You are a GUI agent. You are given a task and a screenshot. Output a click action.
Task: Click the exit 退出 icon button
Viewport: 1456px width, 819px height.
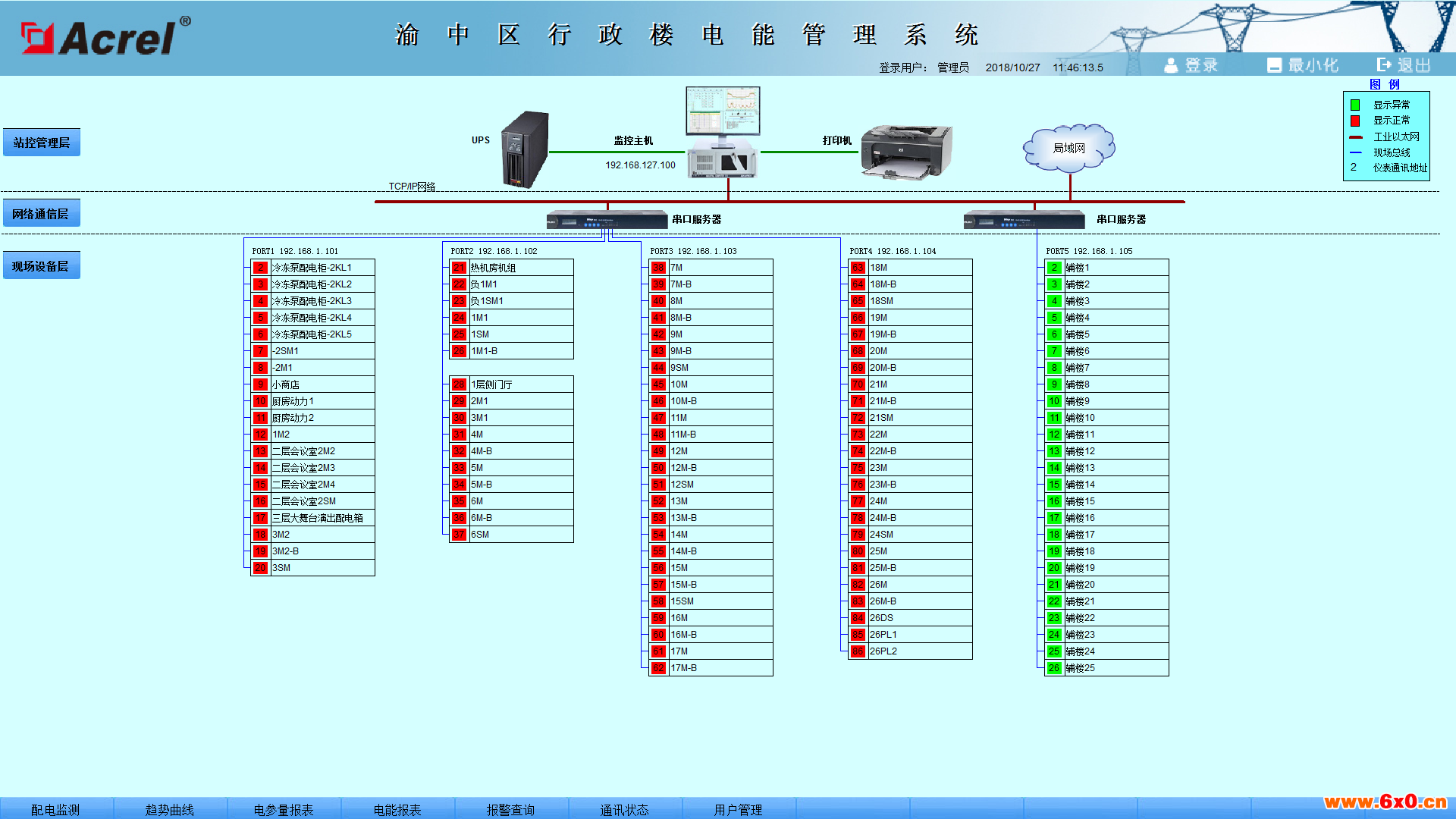pos(1404,65)
